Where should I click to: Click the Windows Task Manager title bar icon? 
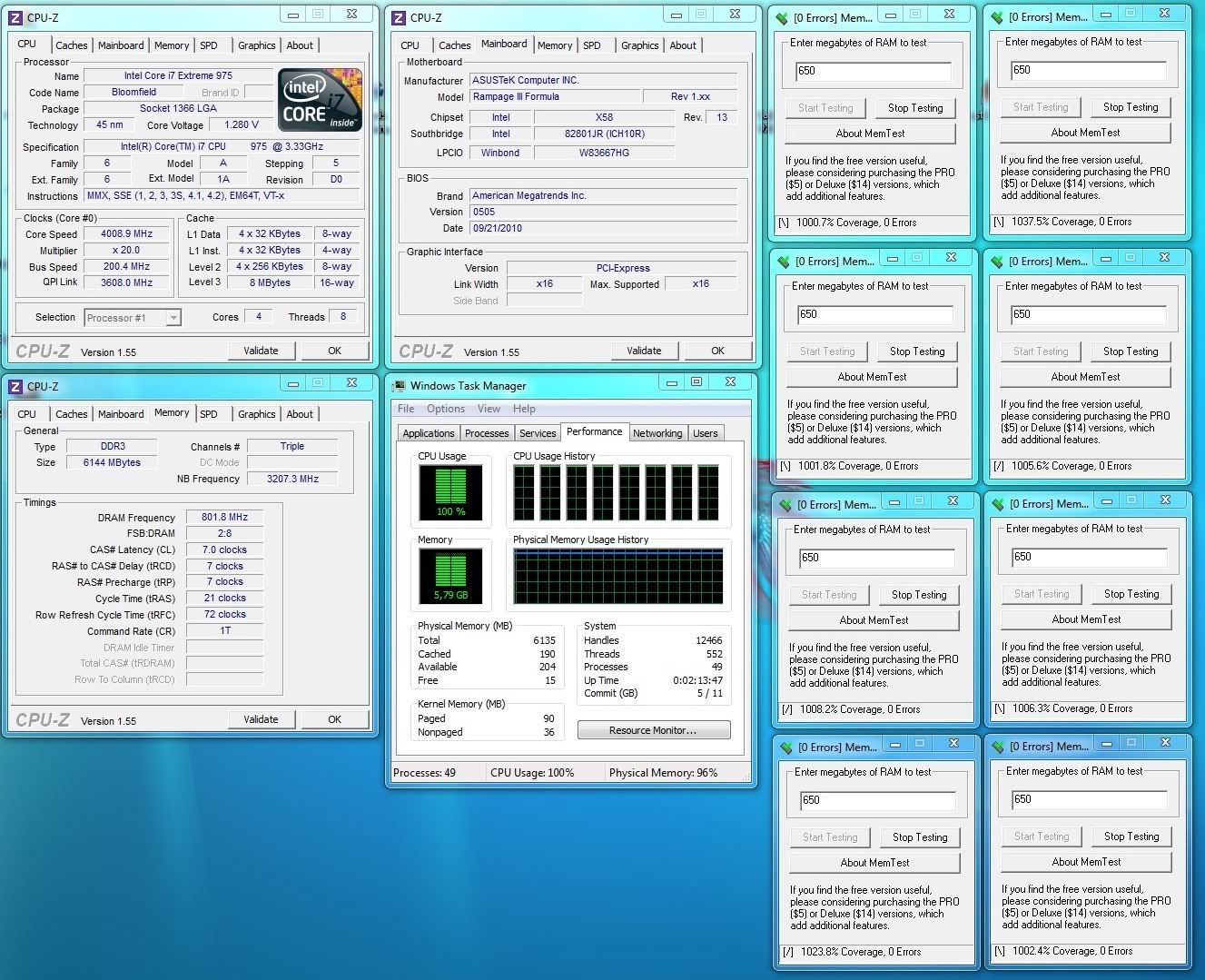[x=399, y=386]
